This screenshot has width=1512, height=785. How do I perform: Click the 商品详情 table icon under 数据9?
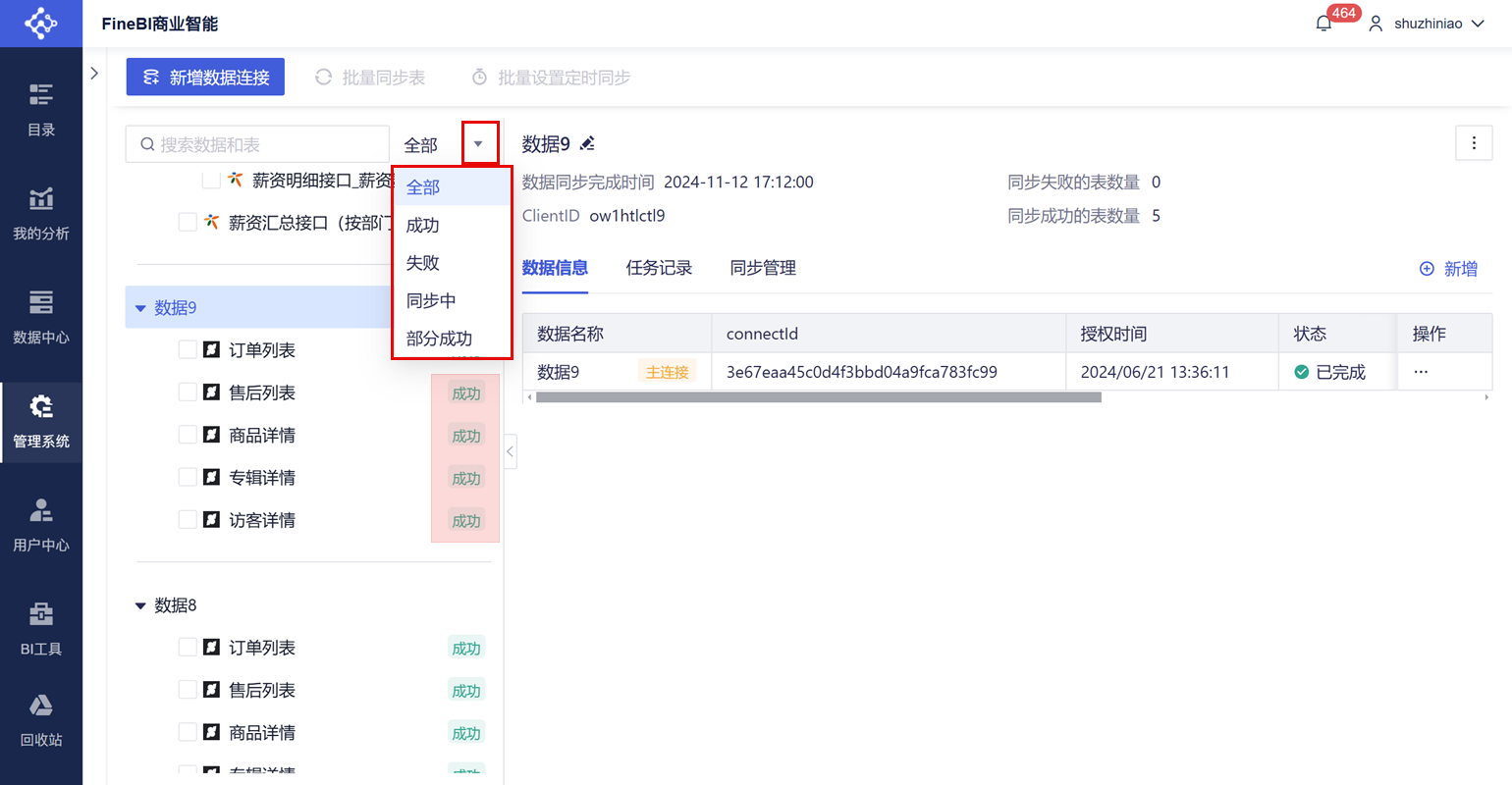(x=211, y=435)
